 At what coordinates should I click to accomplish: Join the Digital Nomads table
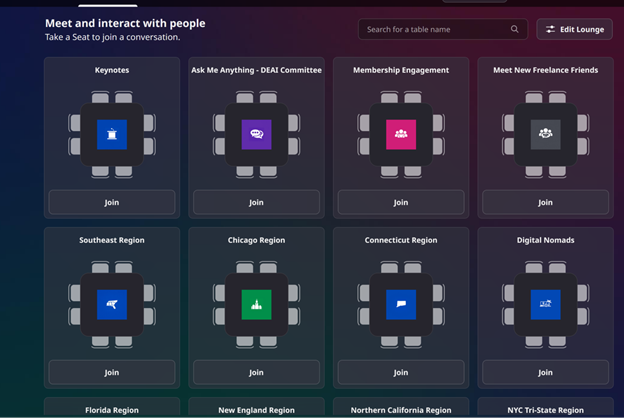pos(545,372)
